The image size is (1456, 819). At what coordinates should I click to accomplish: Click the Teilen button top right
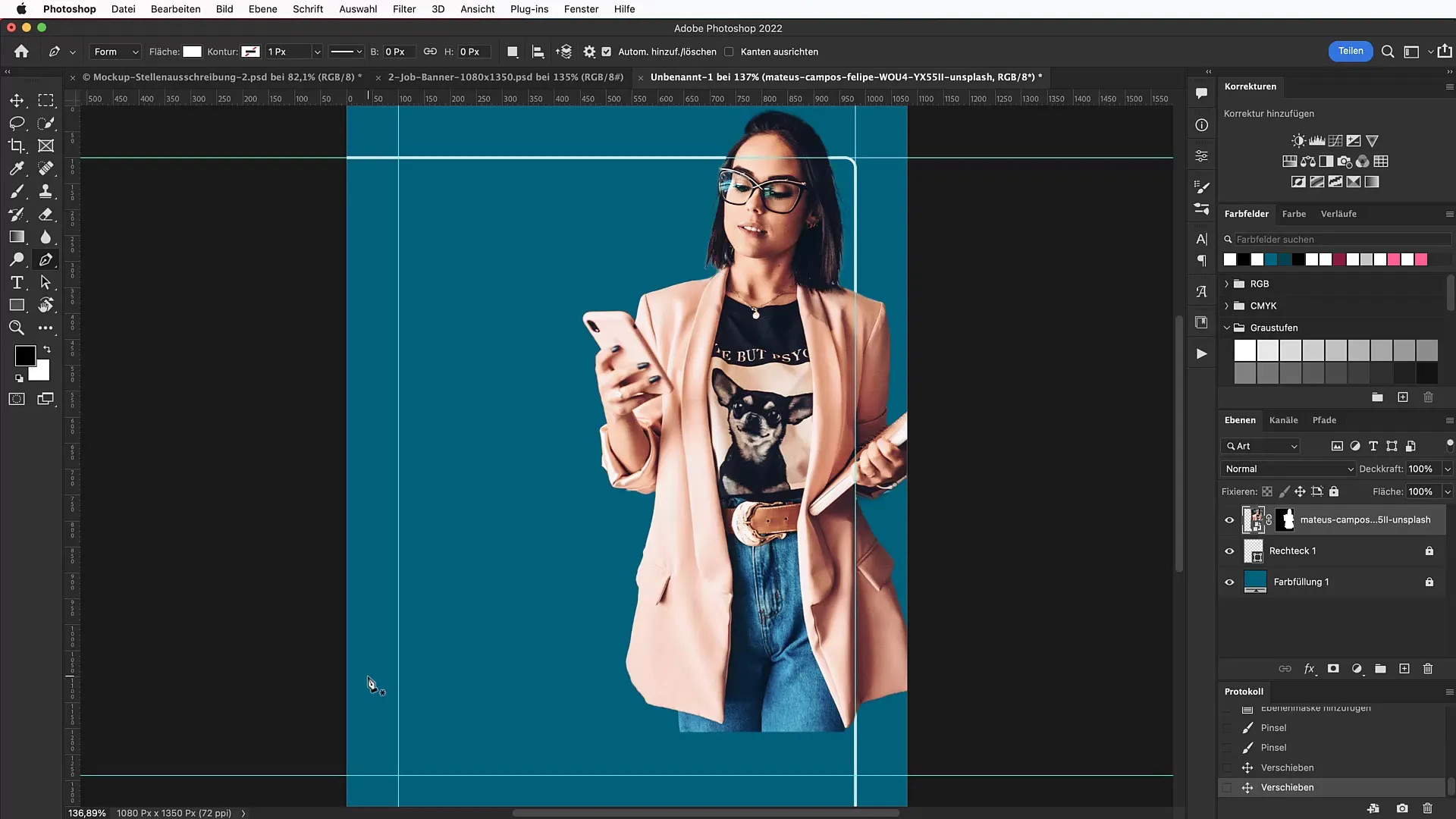(x=1350, y=51)
